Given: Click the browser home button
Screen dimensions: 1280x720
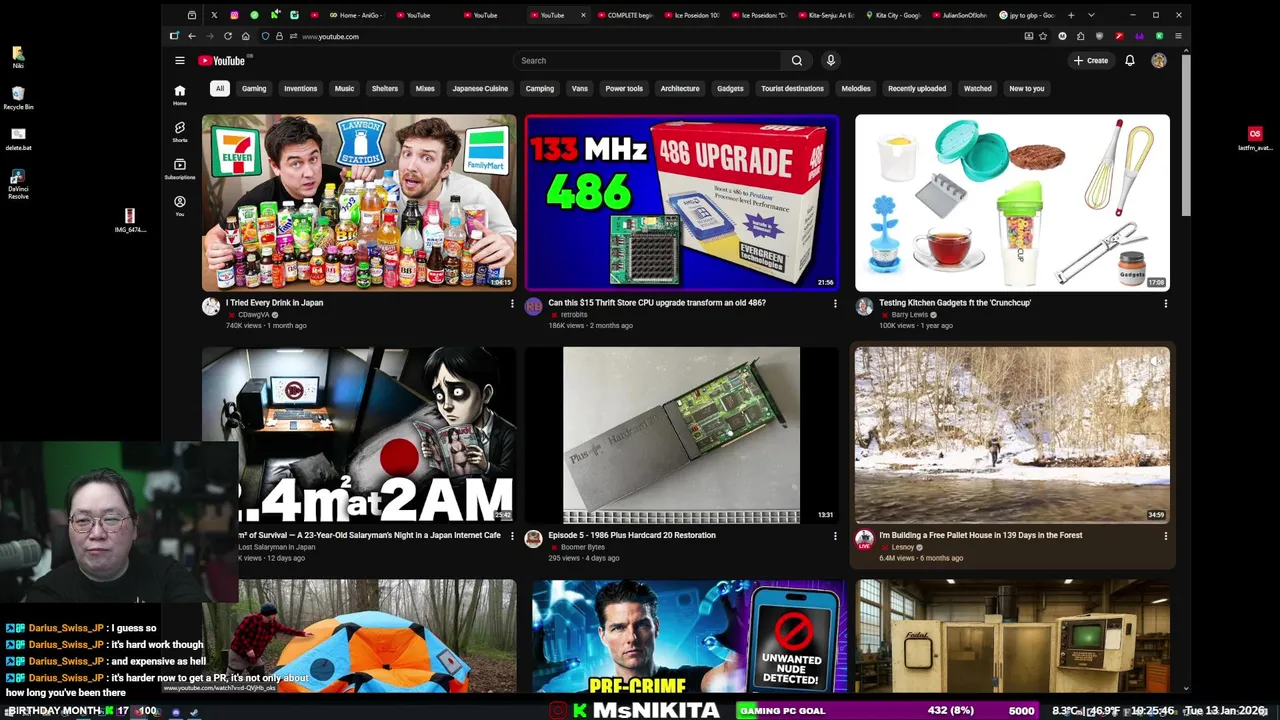Looking at the screenshot, I should tap(246, 36).
